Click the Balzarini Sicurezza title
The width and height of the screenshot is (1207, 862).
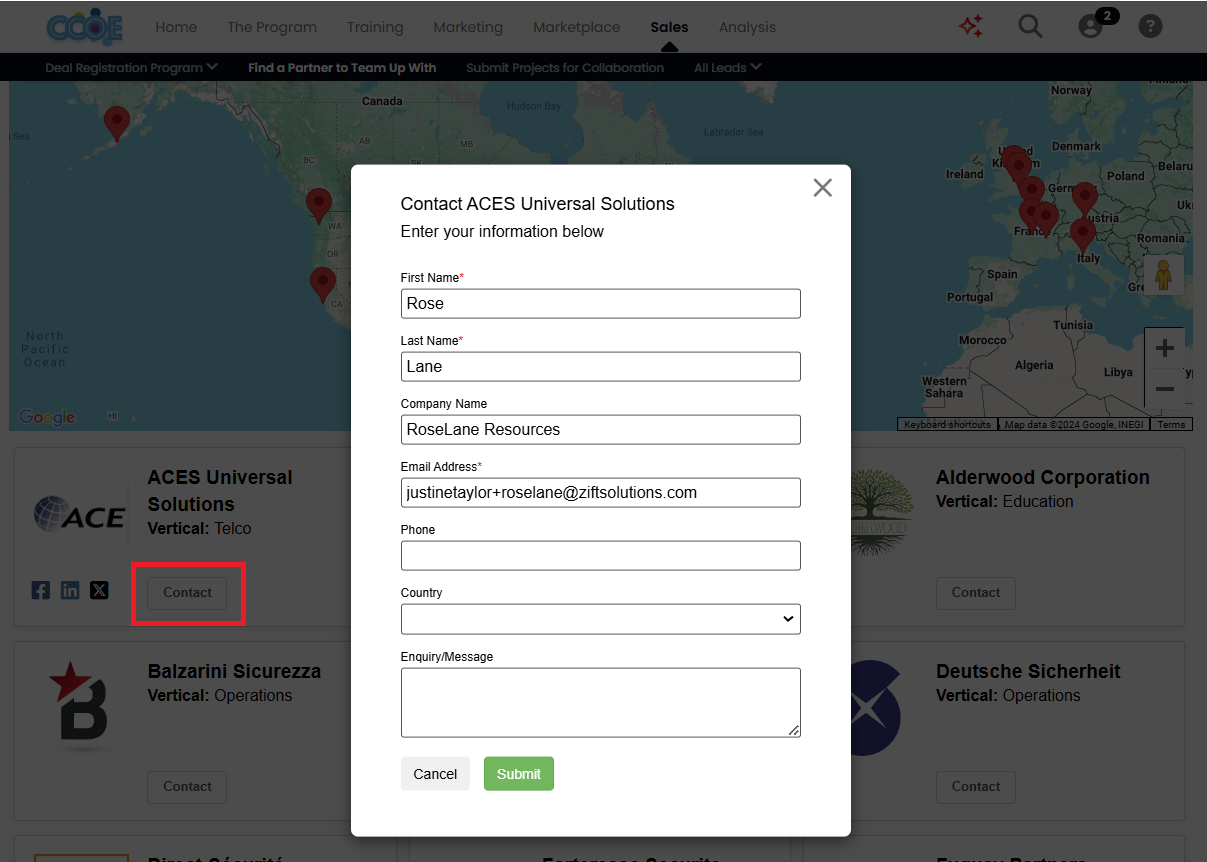[234, 671]
